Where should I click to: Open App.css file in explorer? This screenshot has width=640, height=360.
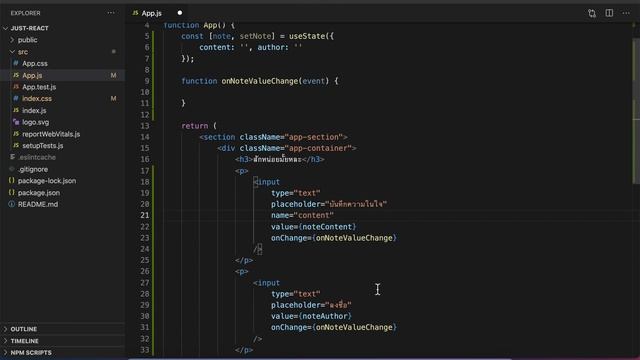[x=35, y=63]
